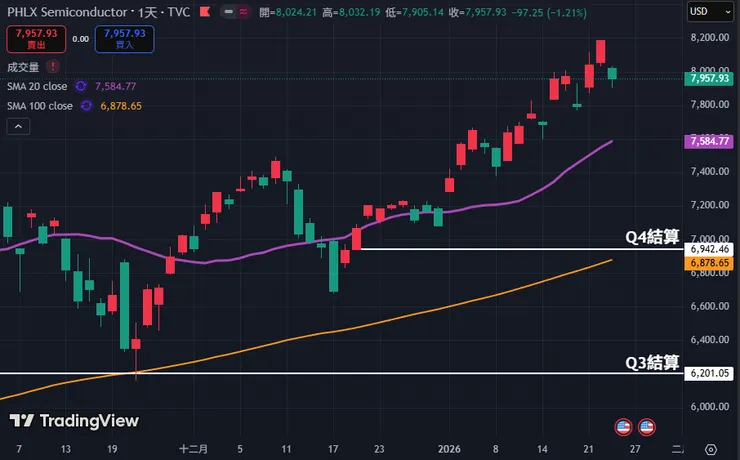Click the 高=8,032.19 high value
The width and height of the screenshot is (740, 460).
[x=351, y=12]
